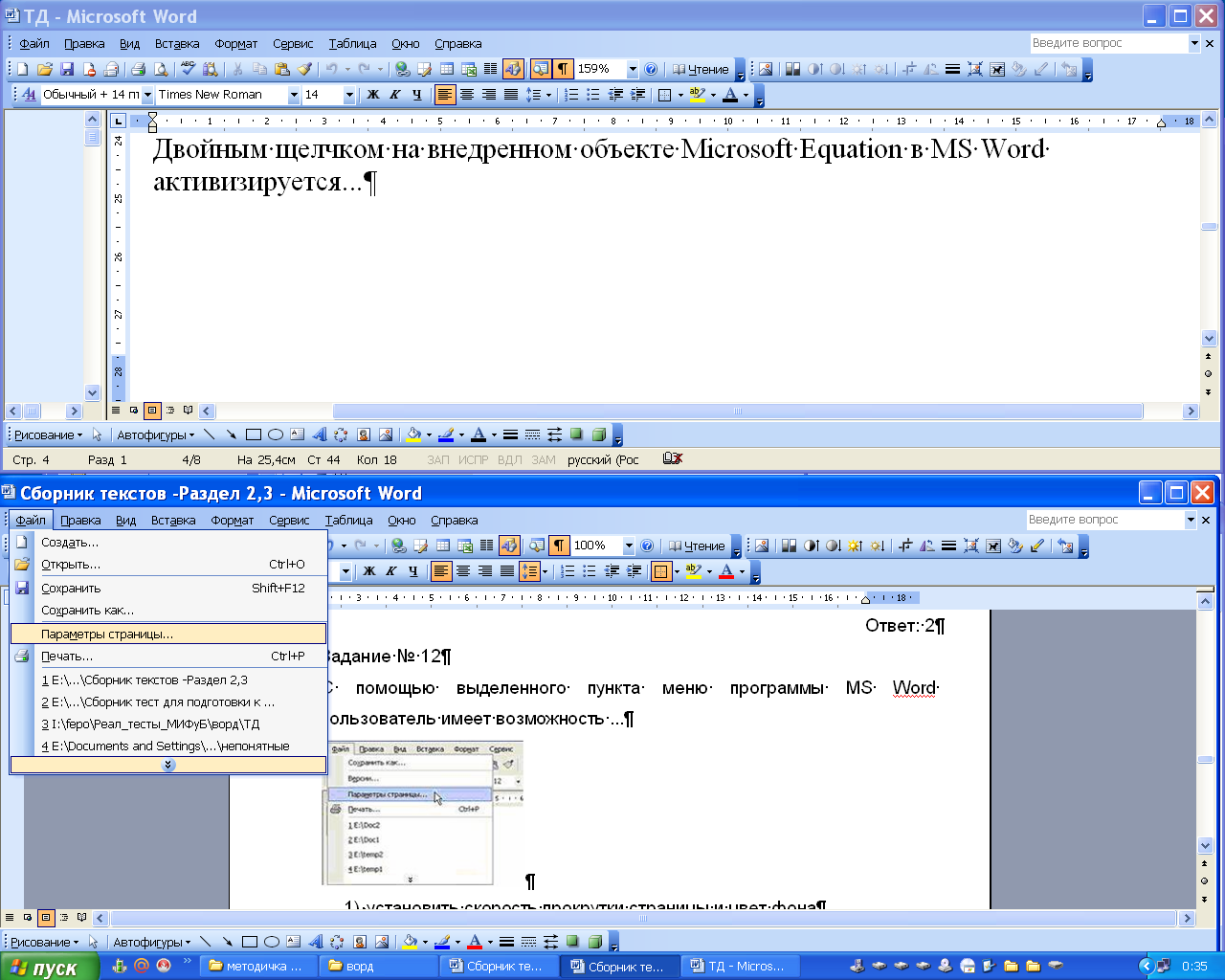Toggle Bold (Ж) in the Сборник formatting toolbar

[x=369, y=571]
